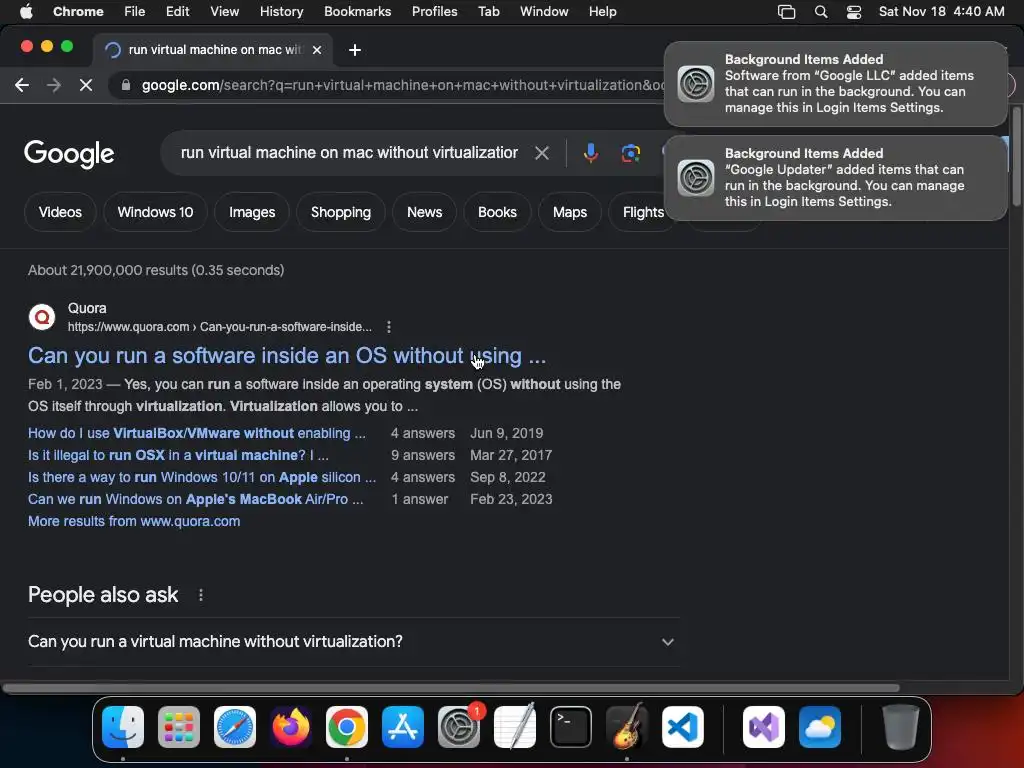
Task: Click the date and time in menu bar
Action: 941,12
